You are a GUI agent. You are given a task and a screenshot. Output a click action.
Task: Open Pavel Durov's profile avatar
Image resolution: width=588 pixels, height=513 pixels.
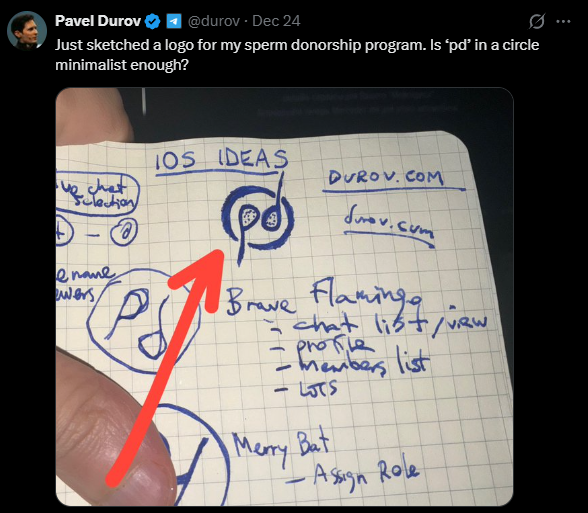point(27,30)
